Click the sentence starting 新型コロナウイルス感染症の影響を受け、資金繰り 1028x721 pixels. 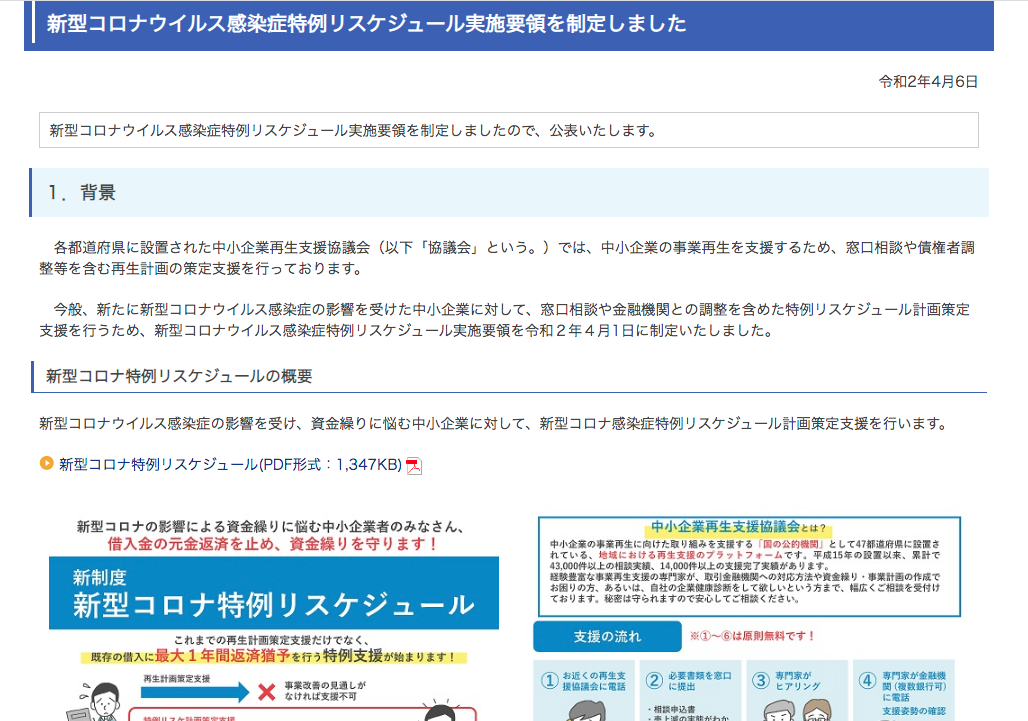[494, 424]
